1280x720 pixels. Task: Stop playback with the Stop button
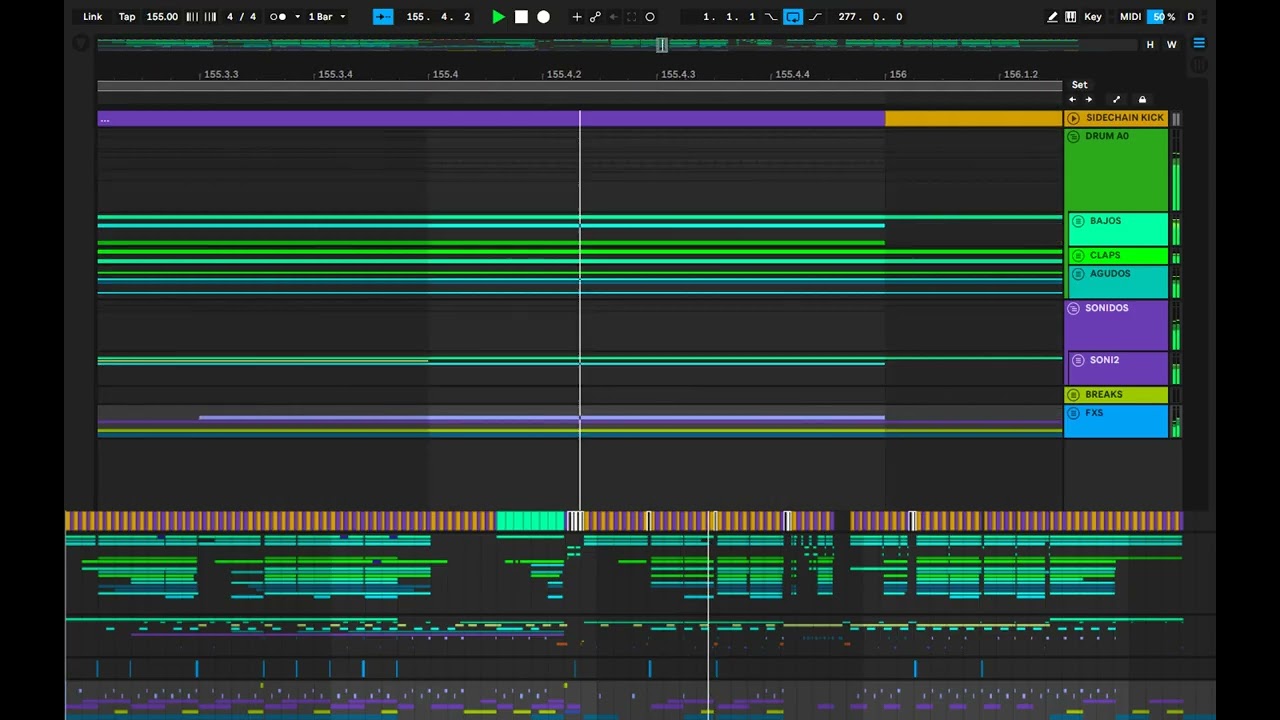pyautogui.click(x=521, y=17)
